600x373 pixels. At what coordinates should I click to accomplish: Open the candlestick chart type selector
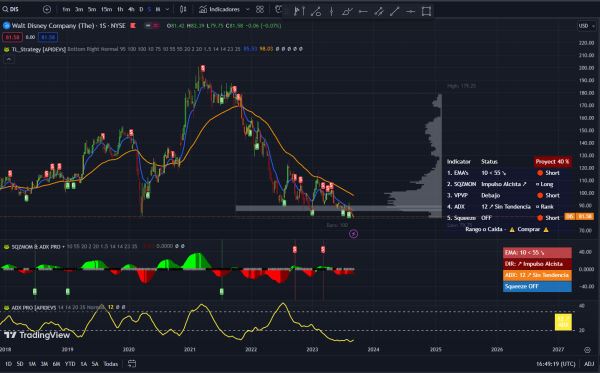click(183, 9)
